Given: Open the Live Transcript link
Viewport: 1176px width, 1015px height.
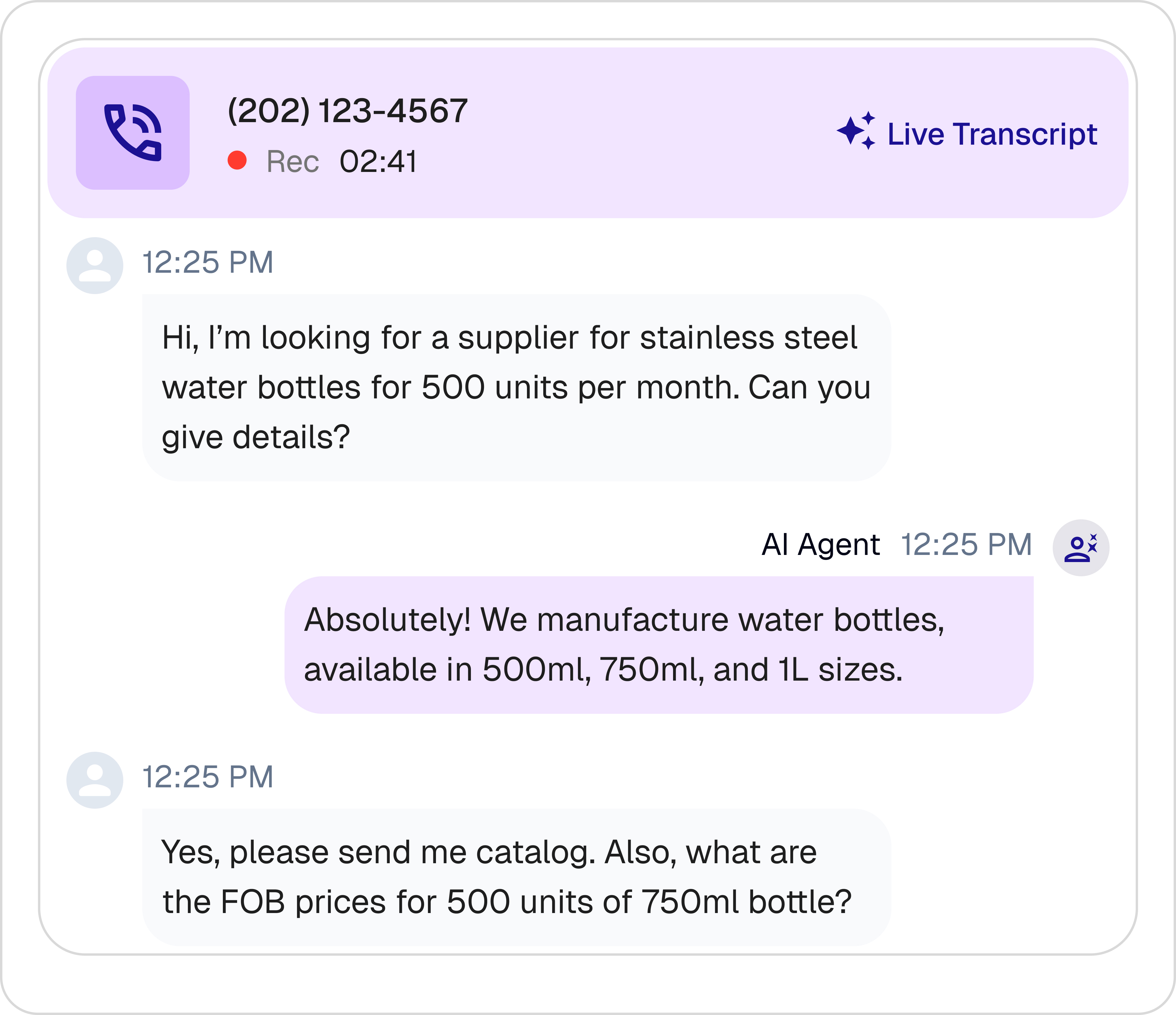Looking at the screenshot, I should [x=992, y=134].
